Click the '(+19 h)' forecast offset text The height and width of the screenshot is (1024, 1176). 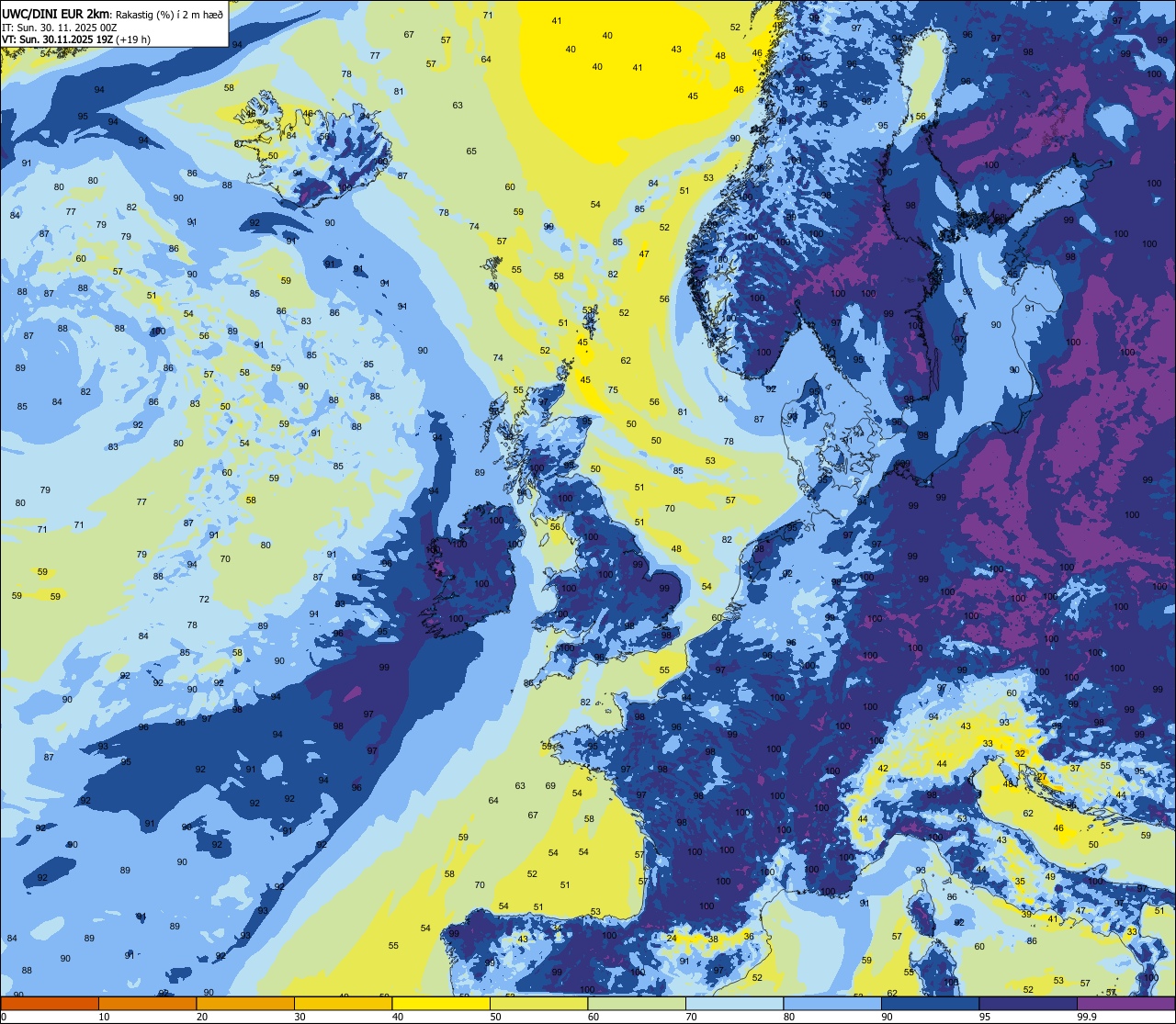tap(133, 39)
